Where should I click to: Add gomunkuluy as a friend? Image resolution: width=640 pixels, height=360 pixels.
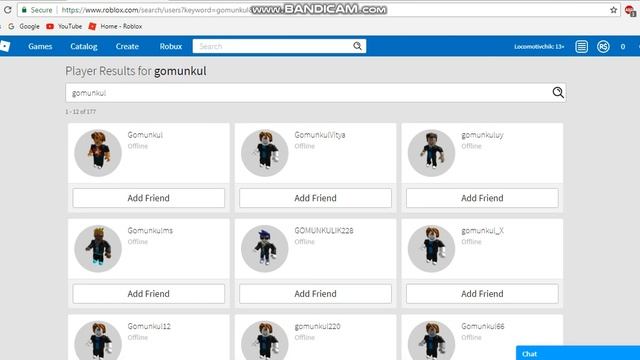(x=482, y=198)
